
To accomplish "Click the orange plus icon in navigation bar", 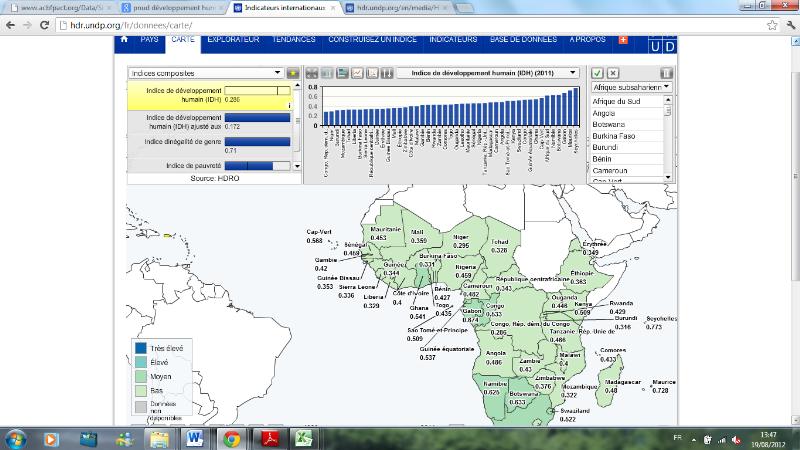I will [624, 39].
